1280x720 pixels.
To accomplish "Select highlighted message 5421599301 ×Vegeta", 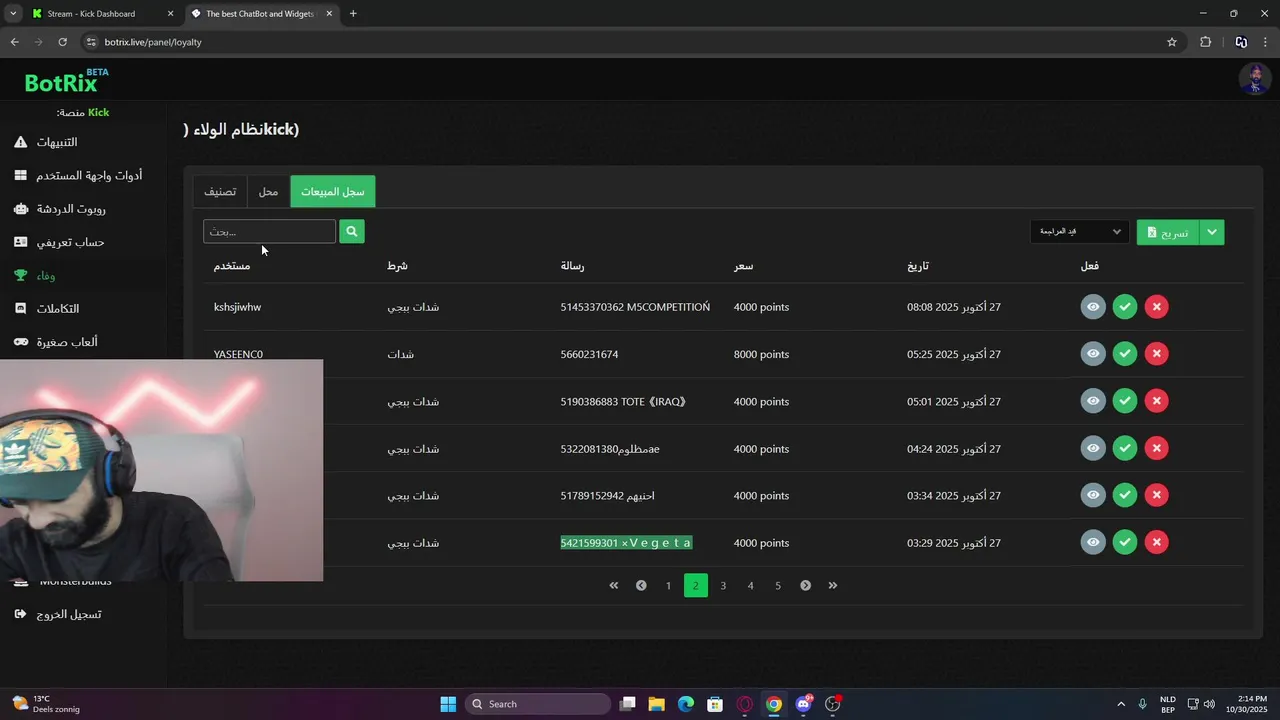I will [626, 543].
